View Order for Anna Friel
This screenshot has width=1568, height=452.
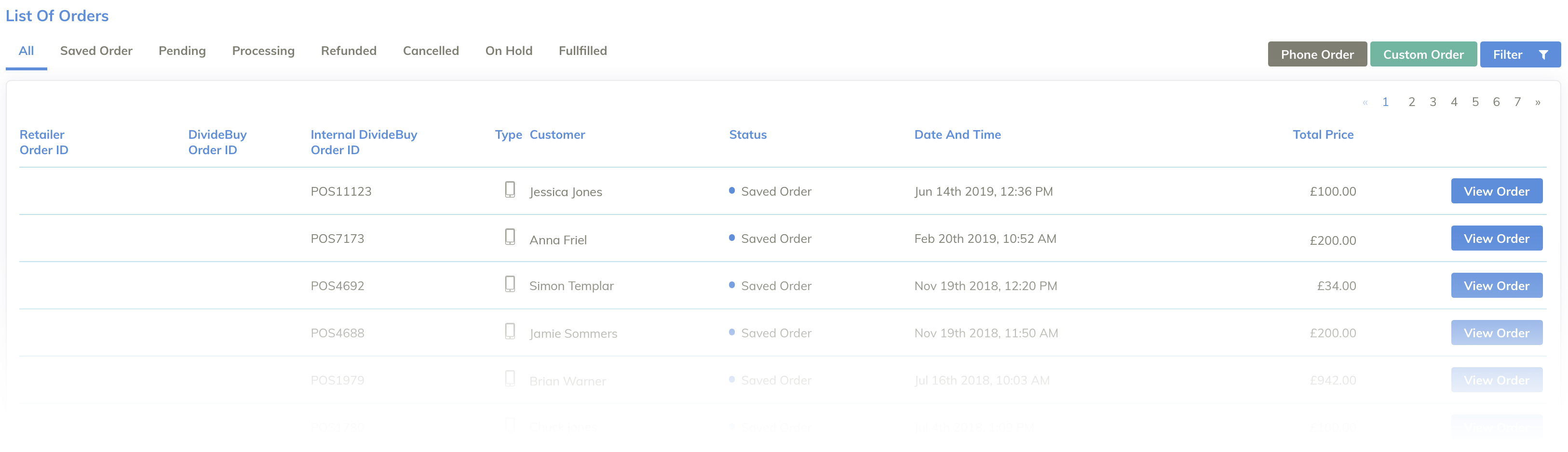(1496, 239)
